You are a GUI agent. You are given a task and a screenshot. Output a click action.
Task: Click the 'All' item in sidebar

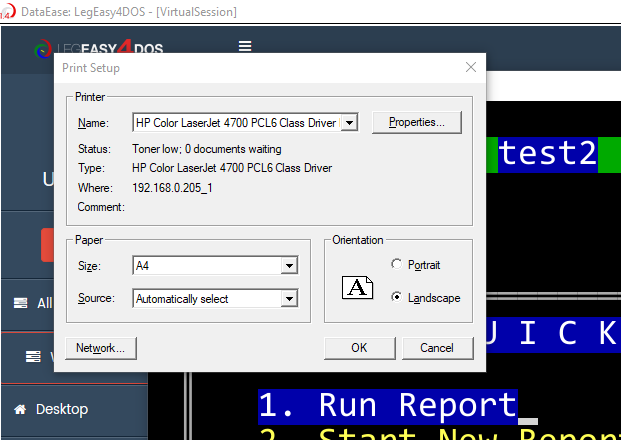pyautogui.click(x=44, y=303)
